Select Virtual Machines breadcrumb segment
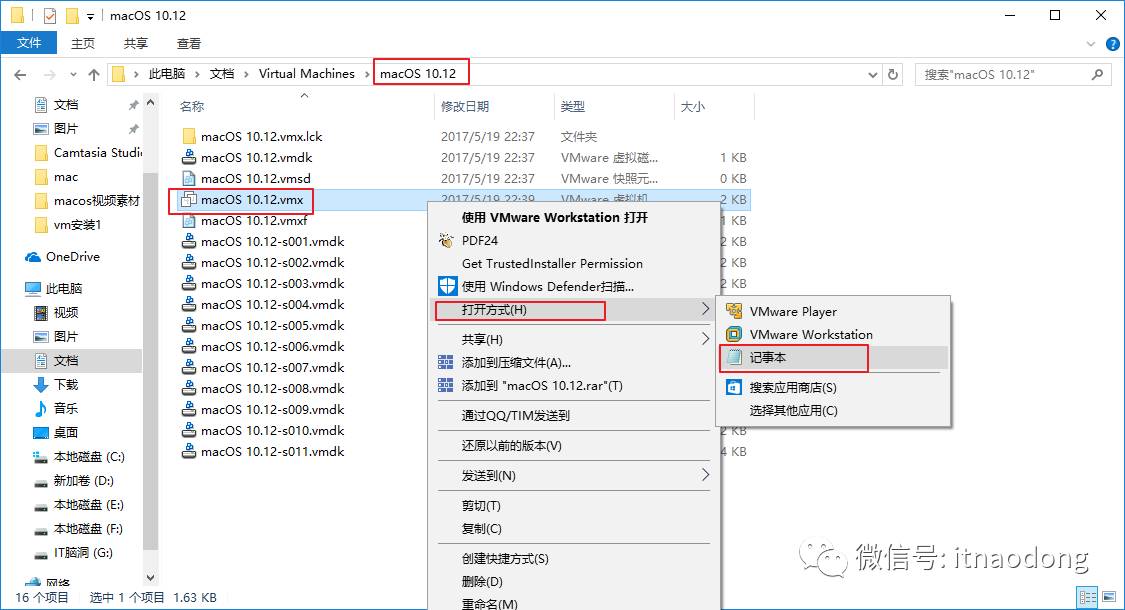1125x610 pixels. coord(306,74)
